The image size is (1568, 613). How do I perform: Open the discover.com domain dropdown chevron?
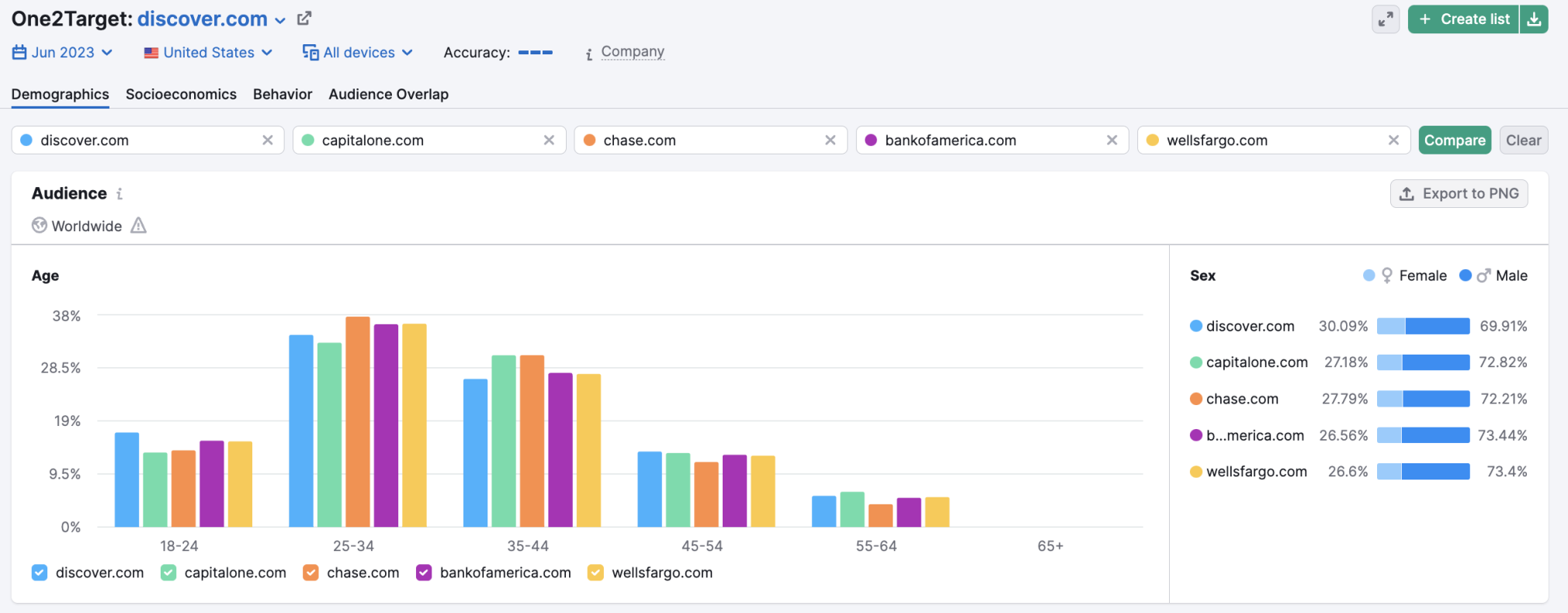pos(280,20)
